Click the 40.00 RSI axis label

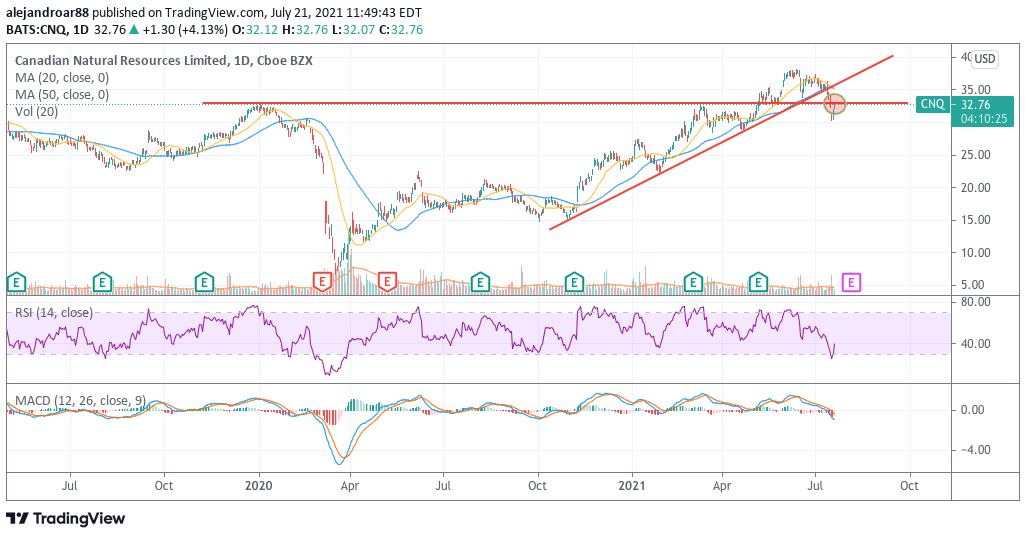tap(974, 343)
